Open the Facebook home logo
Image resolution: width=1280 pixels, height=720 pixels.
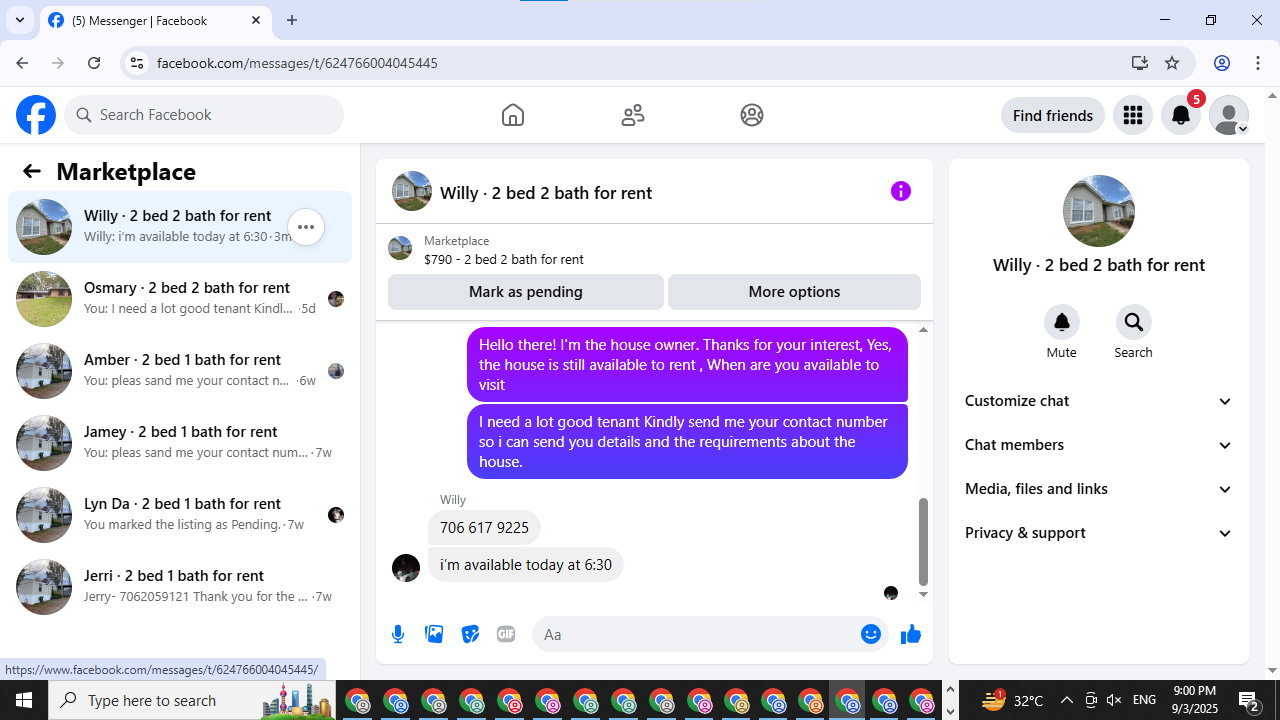[x=36, y=115]
